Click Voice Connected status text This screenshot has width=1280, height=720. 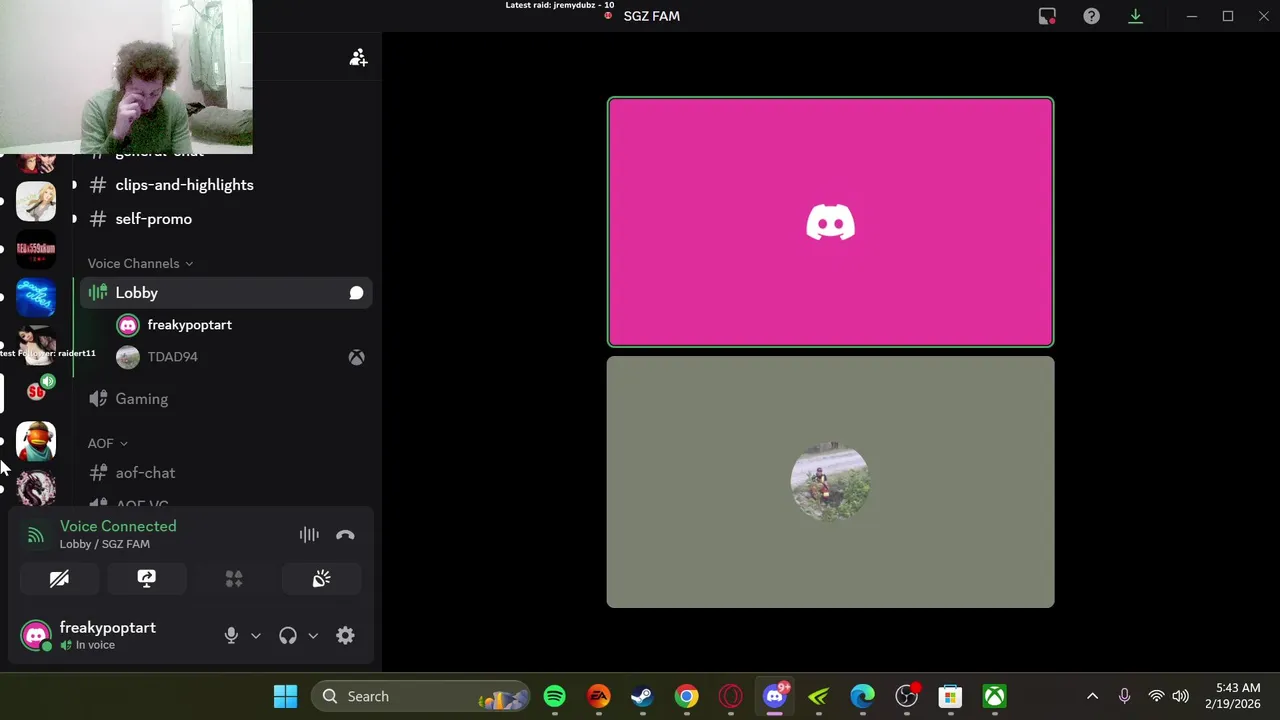pyautogui.click(x=118, y=526)
